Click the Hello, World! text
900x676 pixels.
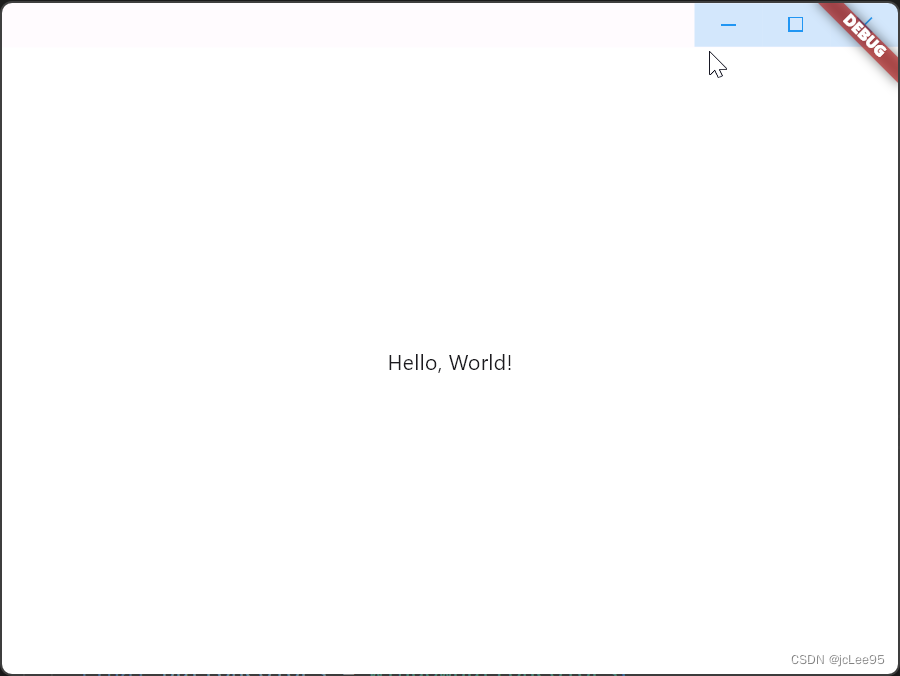click(449, 362)
